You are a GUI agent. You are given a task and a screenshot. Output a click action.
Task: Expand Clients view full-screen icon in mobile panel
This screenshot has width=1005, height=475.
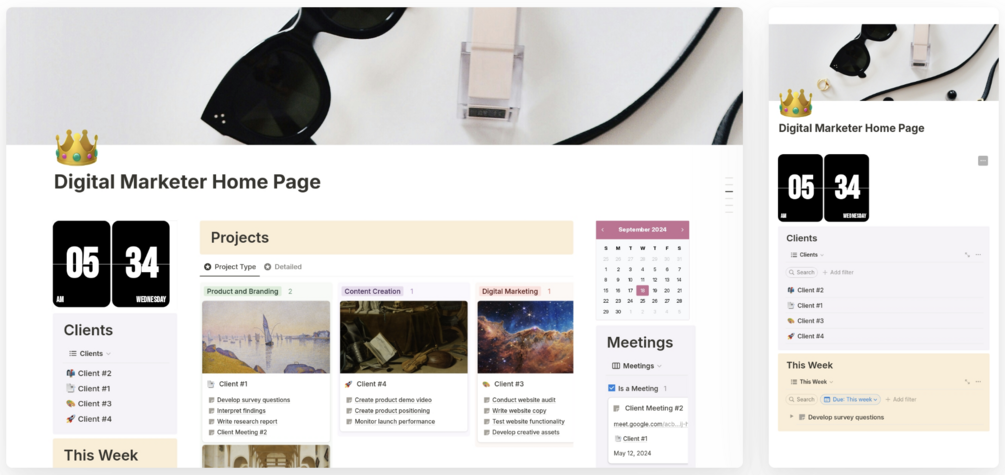point(967,254)
